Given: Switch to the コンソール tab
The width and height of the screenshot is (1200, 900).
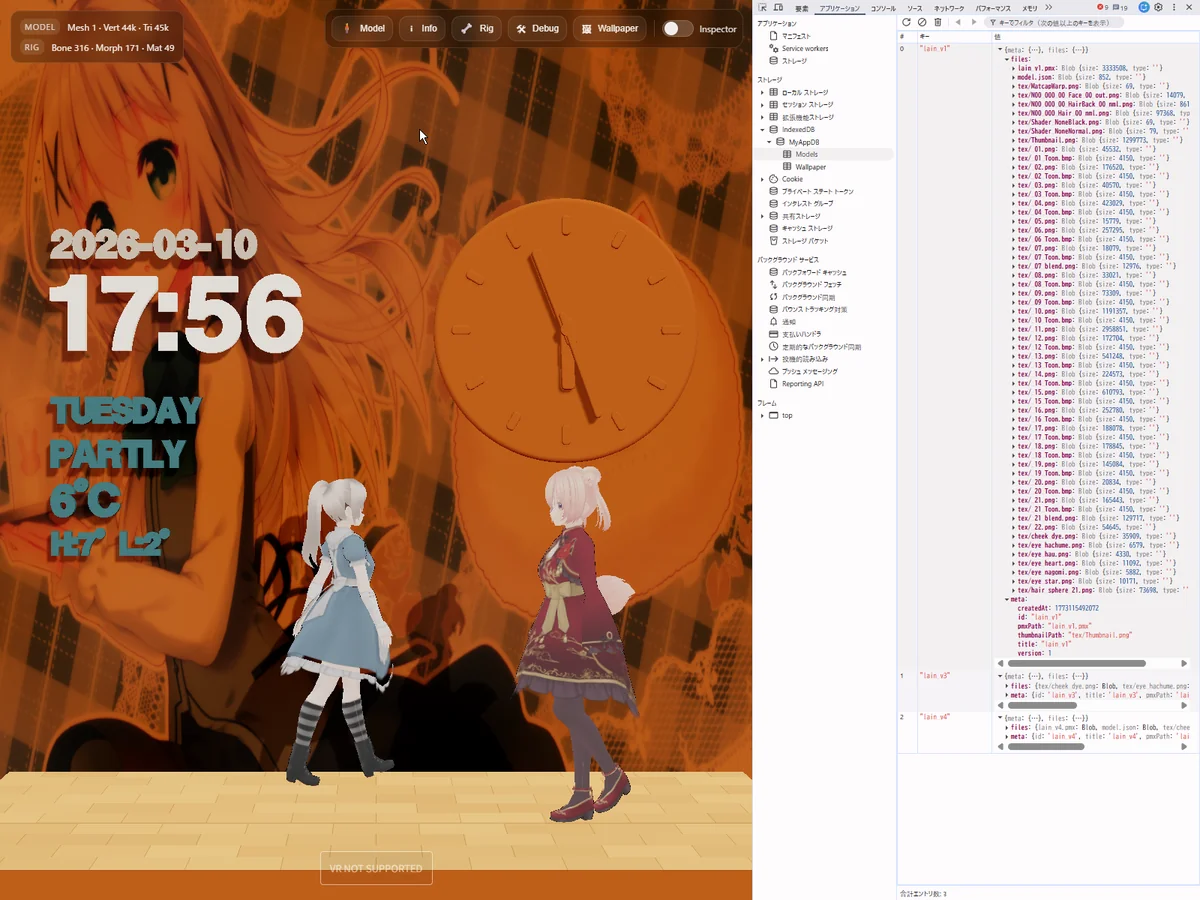Looking at the screenshot, I should point(883,8).
